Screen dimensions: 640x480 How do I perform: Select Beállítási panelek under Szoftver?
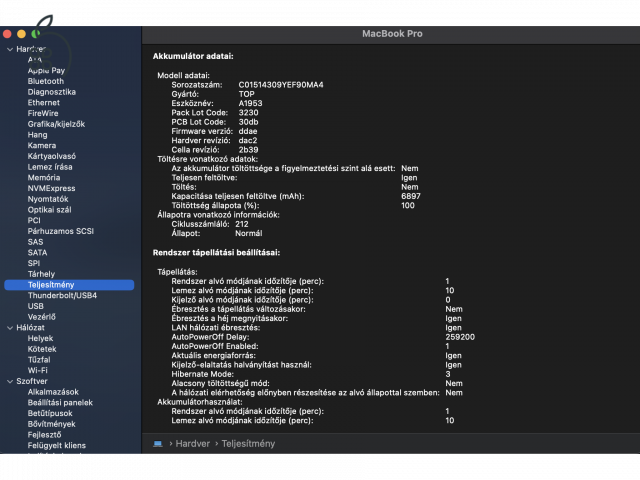(x=60, y=402)
